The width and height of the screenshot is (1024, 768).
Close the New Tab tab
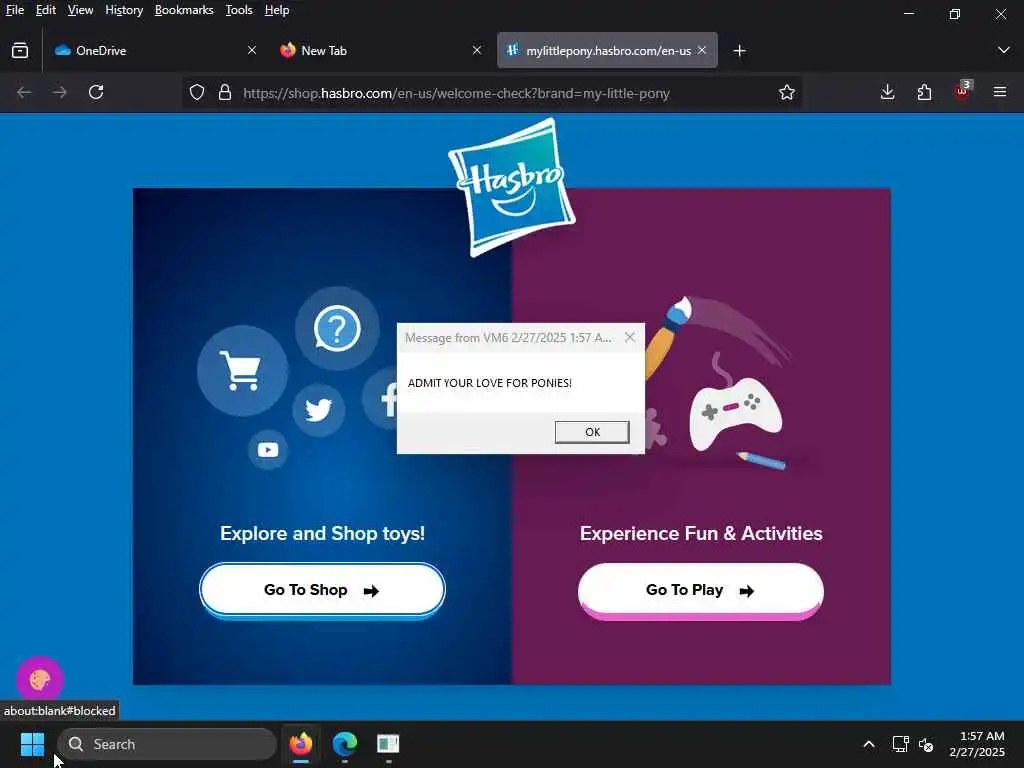click(477, 50)
